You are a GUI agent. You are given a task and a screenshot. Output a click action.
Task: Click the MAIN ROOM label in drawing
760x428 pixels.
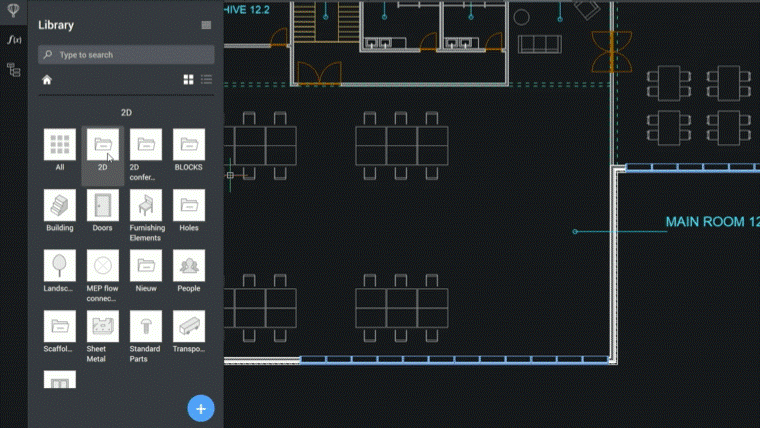pyautogui.click(x=712, y=222)
